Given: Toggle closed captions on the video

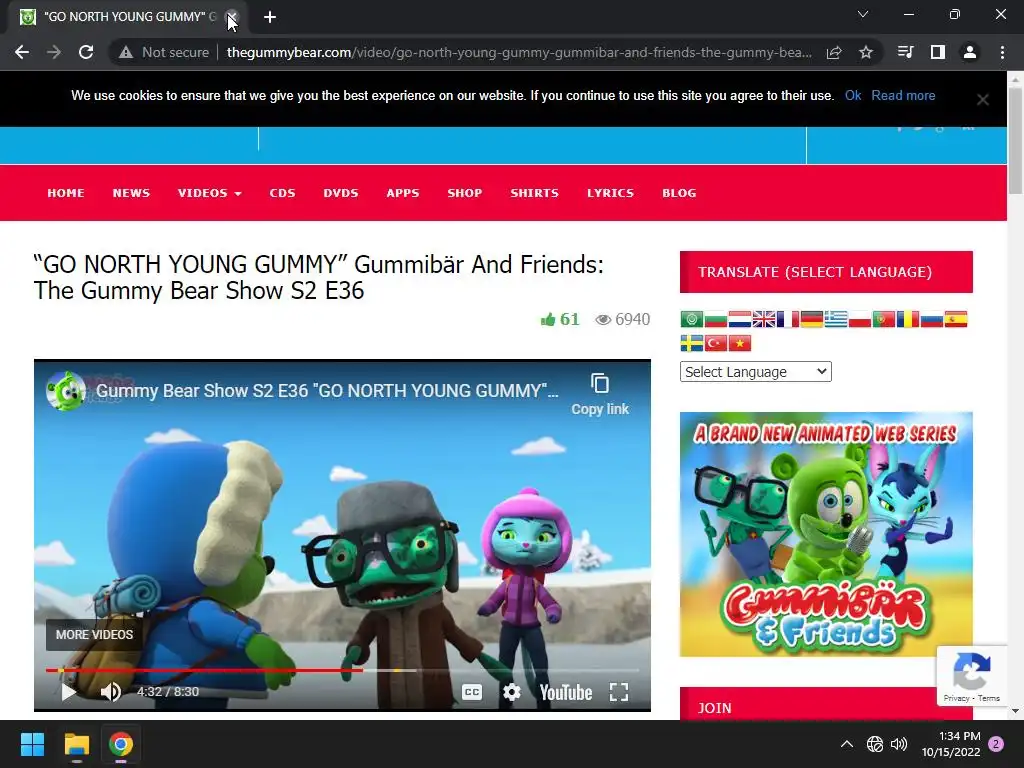Looking at the screenshot, I should pyautogui.click(x=472, y=692).
